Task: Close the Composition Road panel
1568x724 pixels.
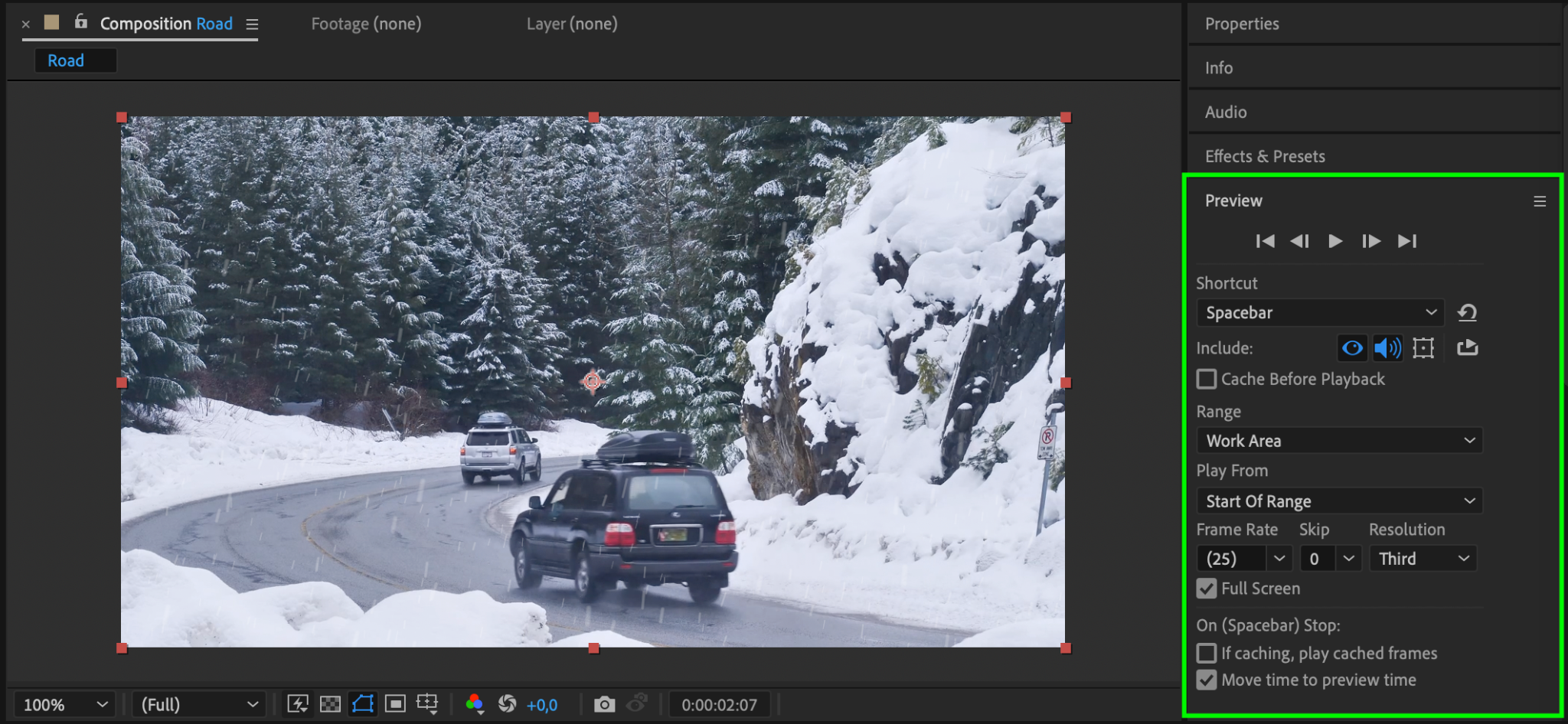Action: pos(26,24)
